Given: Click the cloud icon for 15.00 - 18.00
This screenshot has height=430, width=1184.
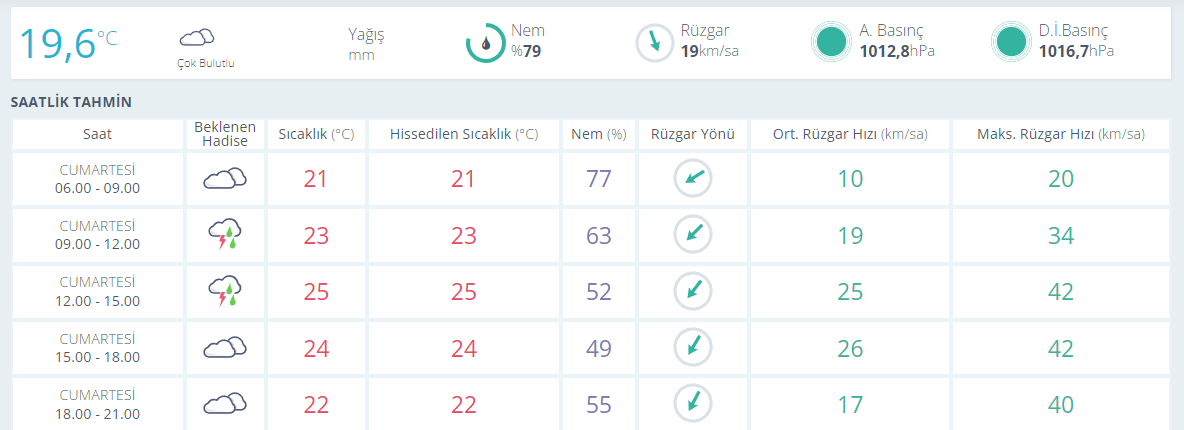Looking at the screenshot, I should 225,348.
